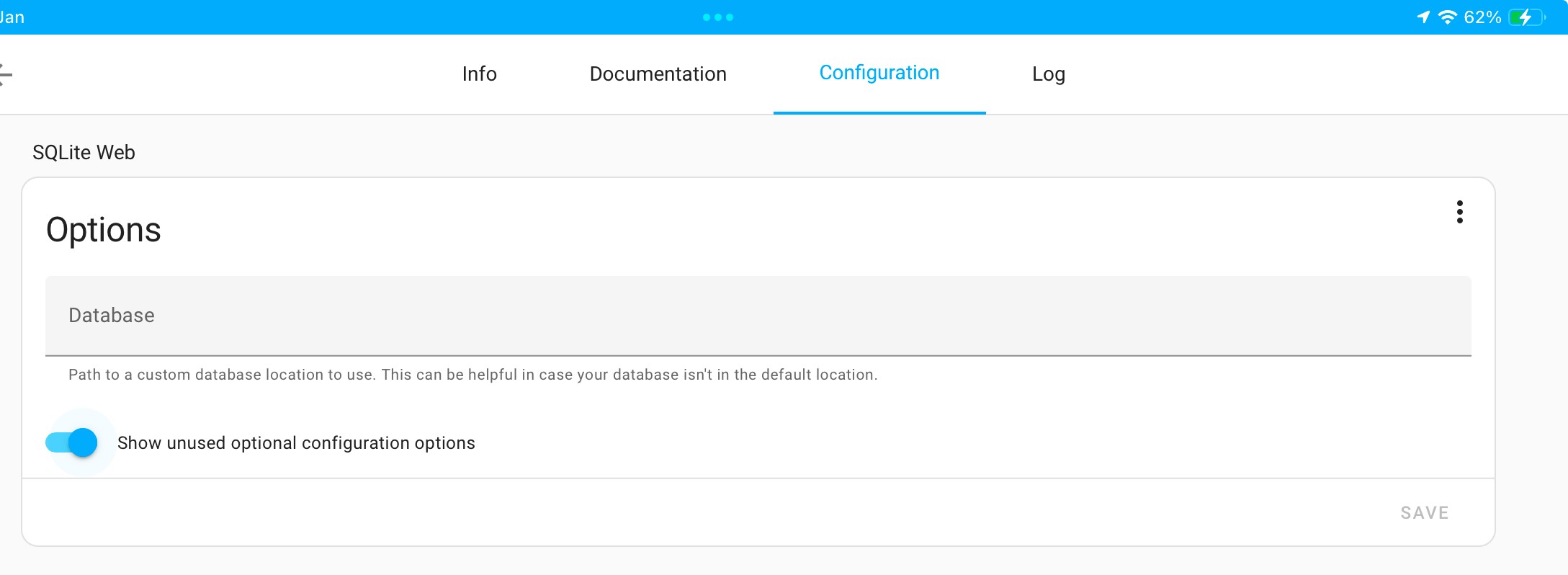Click the Database placeholder label

112,316
